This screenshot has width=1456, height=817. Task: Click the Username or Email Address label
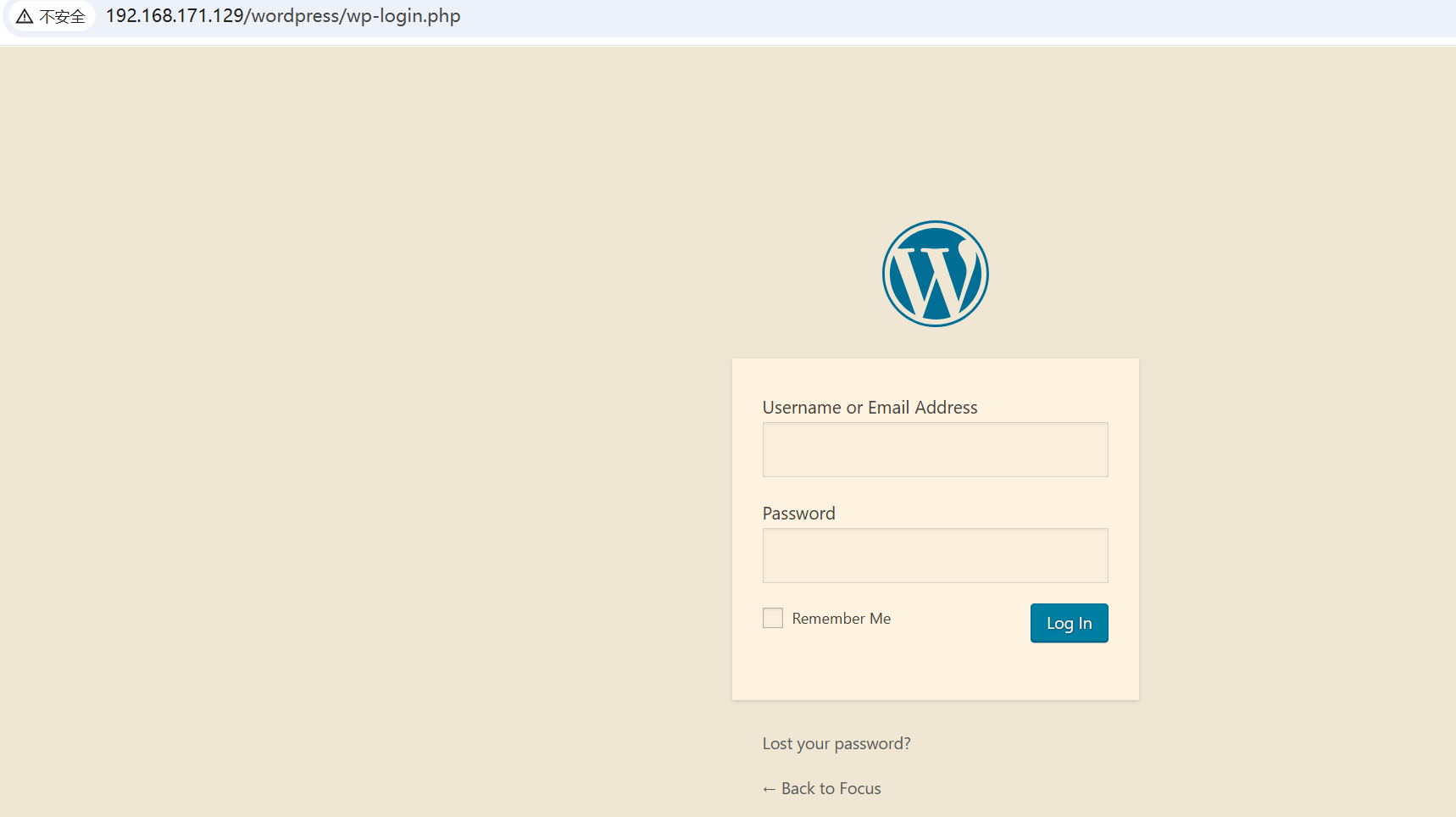coord(870,408)
